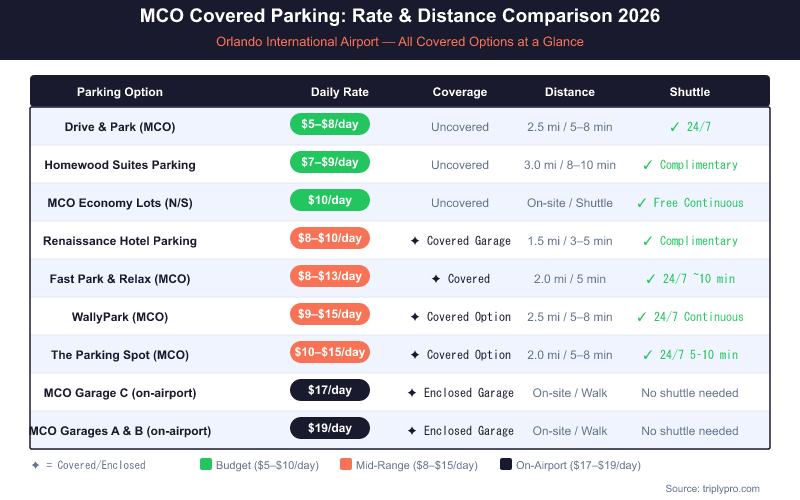Click The Parking Spot (MCO) name
Image resolution: width=800 pixels, height=500 pixels.
120,355
